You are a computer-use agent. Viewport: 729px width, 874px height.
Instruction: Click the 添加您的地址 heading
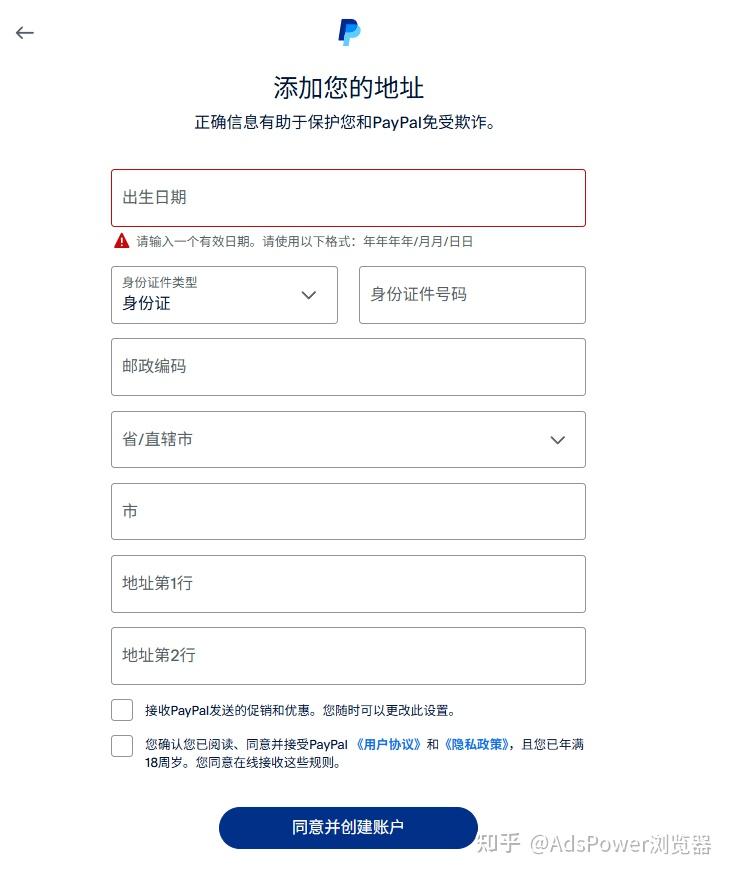coord(348,87)
